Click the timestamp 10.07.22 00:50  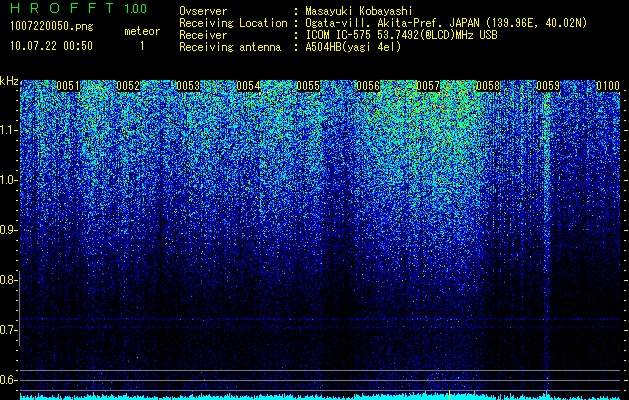[x=51, y=46]
